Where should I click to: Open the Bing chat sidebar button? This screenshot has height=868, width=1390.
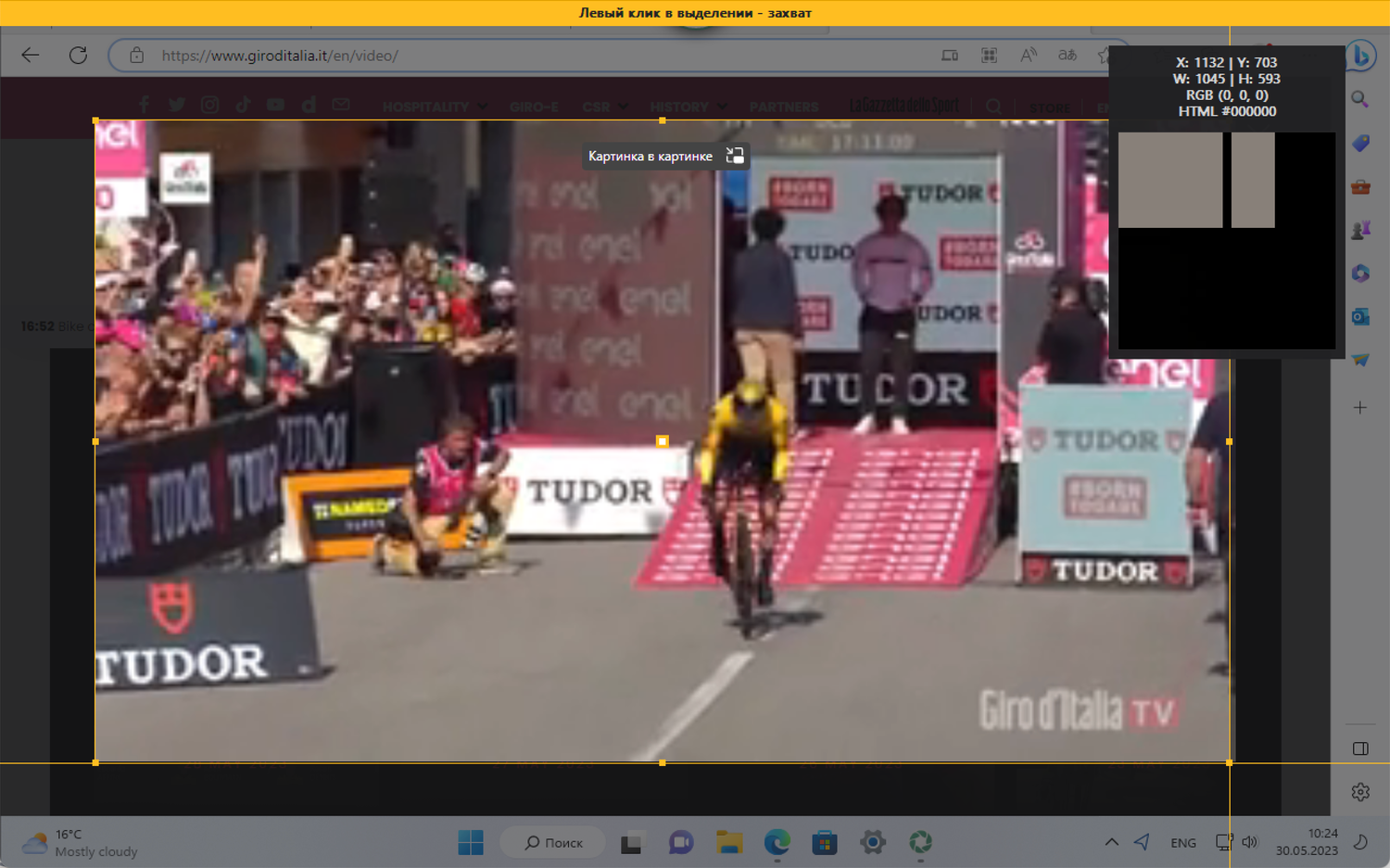(x=1360, y=56)
